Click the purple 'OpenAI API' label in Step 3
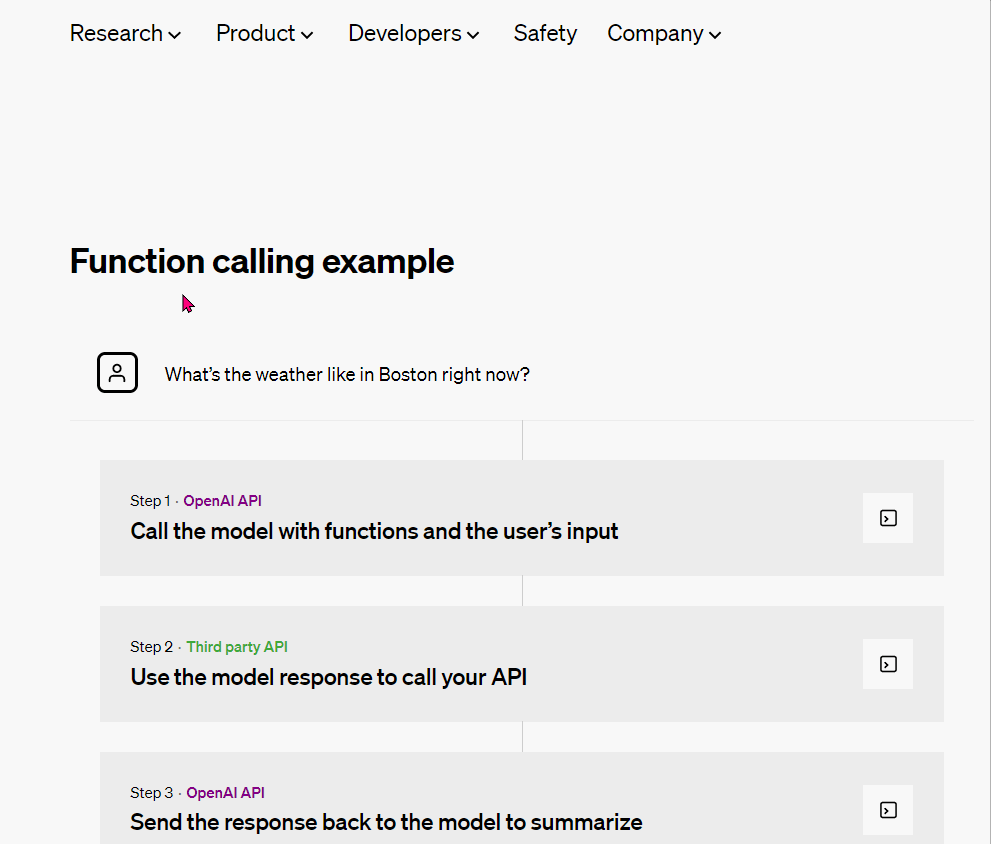 [x=226, y=793]
